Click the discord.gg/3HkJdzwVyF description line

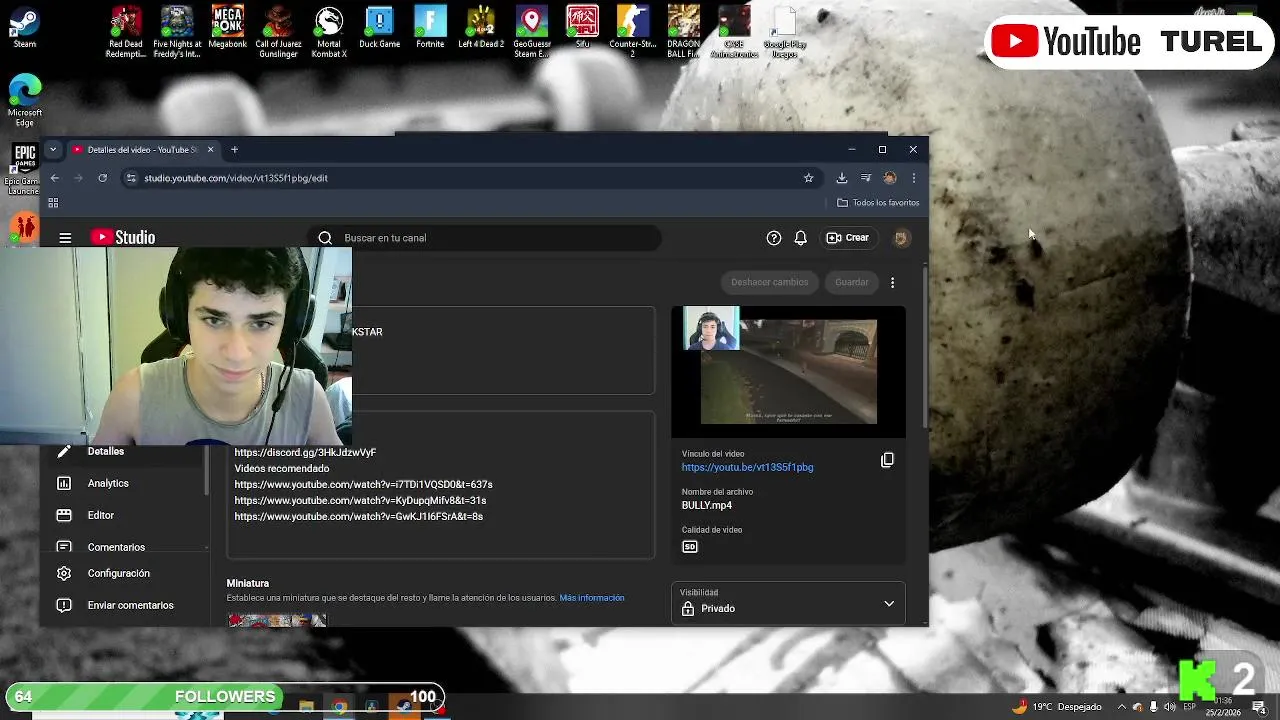[x=305, y=452]
